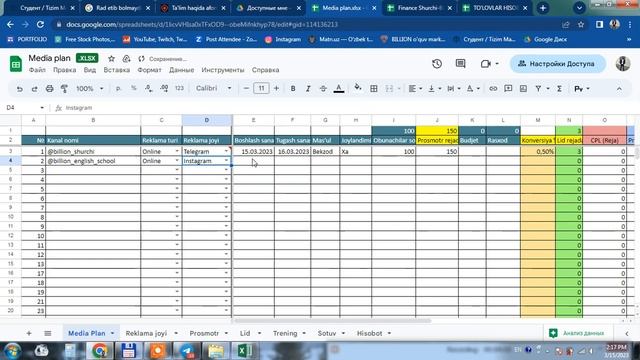The width and height of the screenshot is (640, 360).
Task: Click the undo icon in the toolbar
Action: (19, 89)
